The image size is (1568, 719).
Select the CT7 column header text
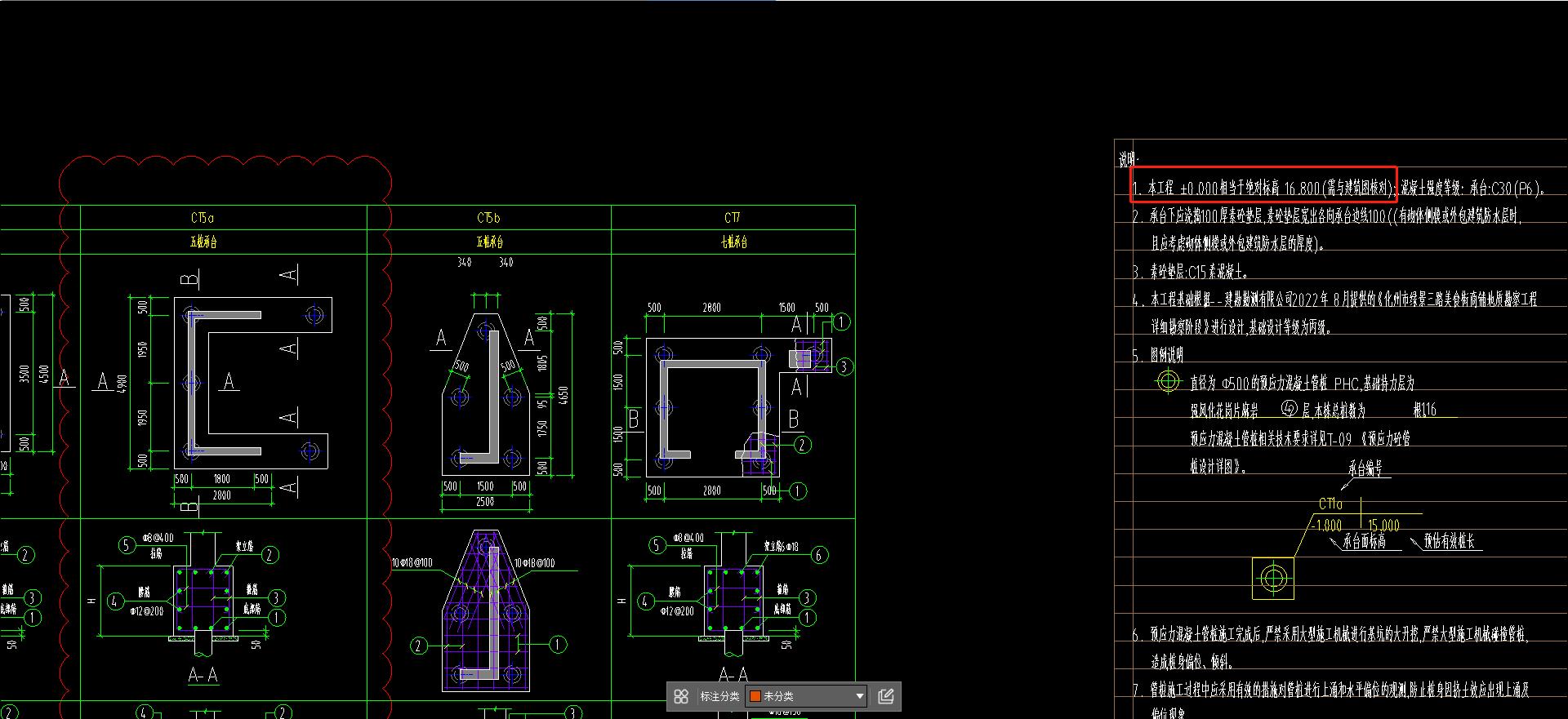(x=733, y=218)
